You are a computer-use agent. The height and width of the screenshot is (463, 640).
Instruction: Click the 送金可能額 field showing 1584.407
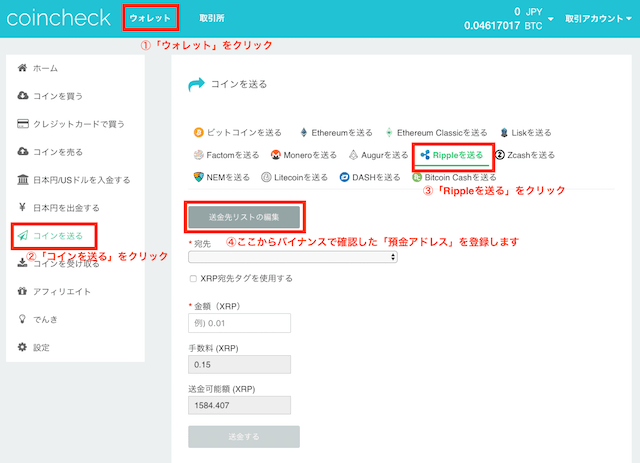click(240, 405)
